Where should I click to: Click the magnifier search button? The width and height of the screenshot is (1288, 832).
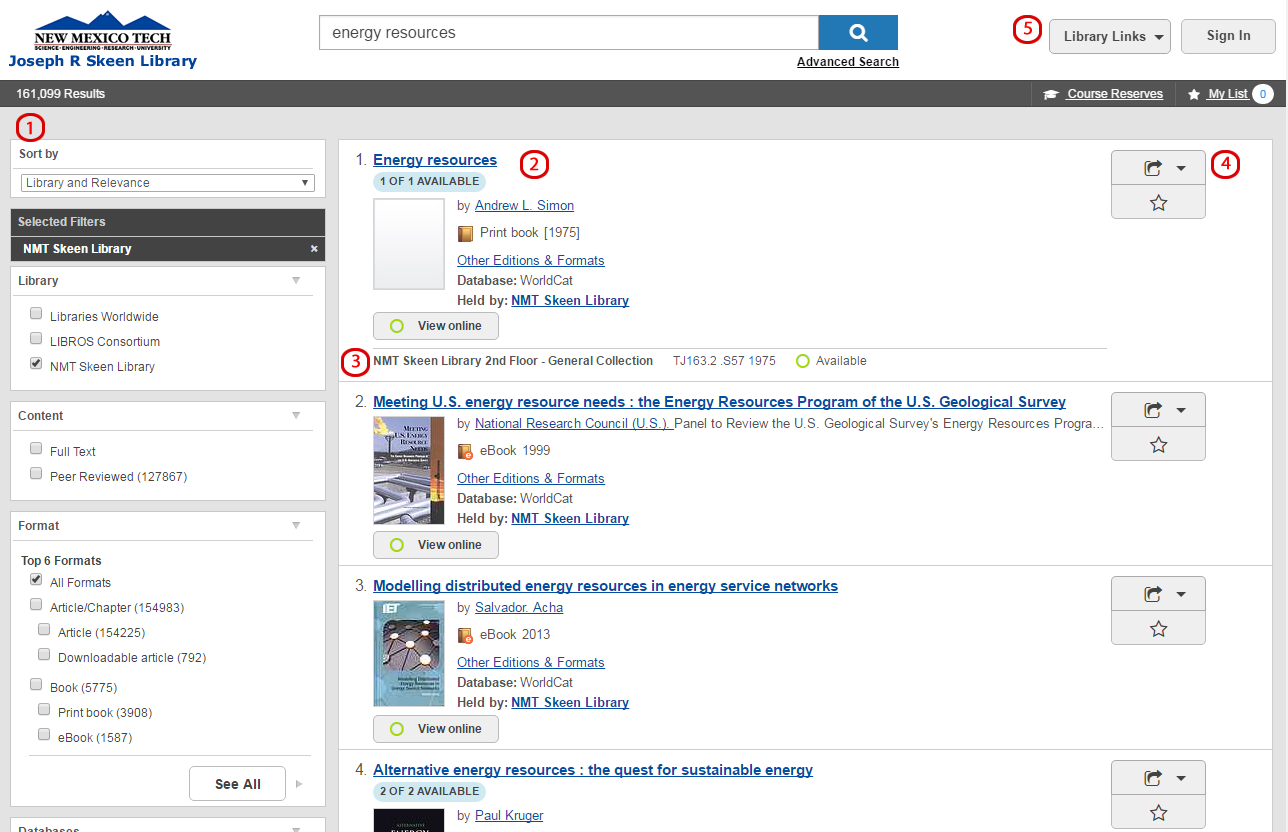tap(858, 32)
